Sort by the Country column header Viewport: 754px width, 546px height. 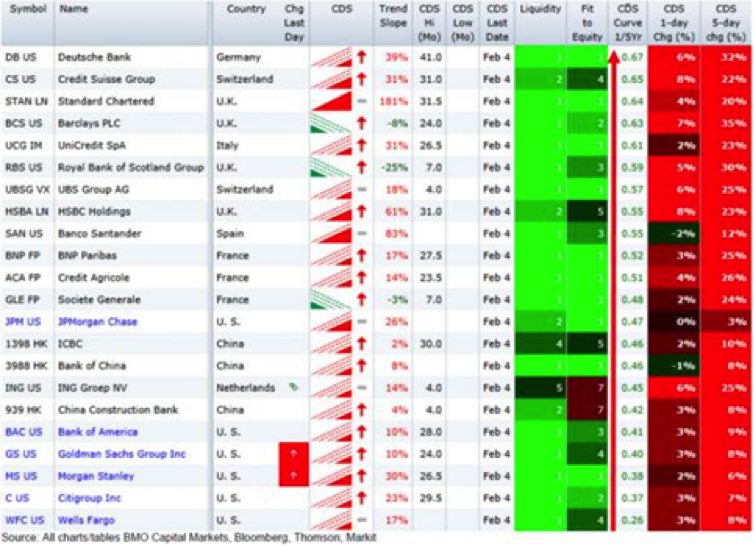point(246,9)
